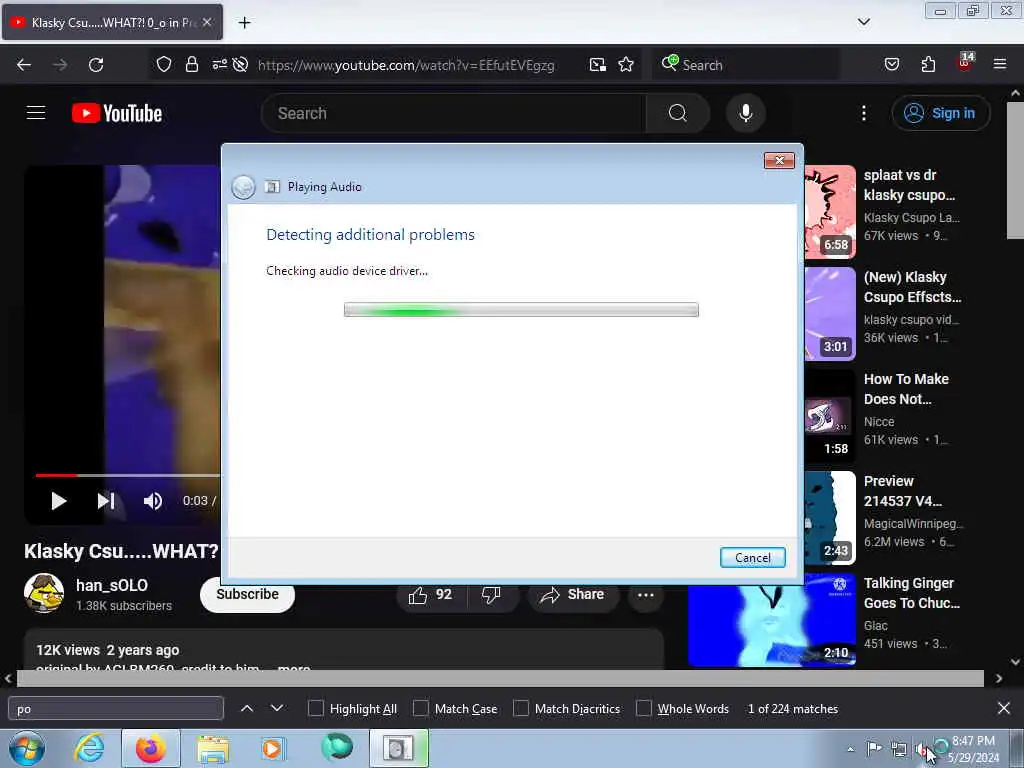Launch Internet Explorer from taskbar
1024x768 pixels.
(x=89, y=748)
